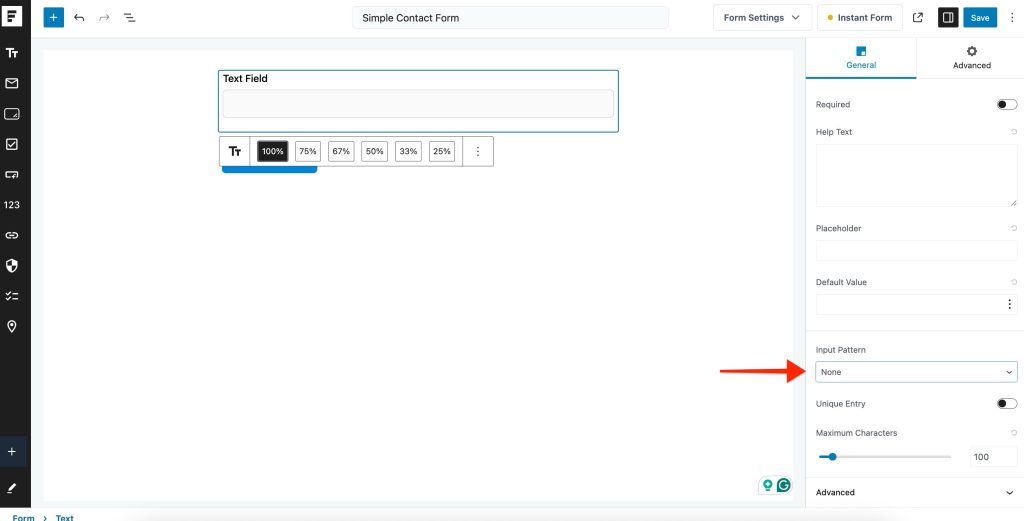Click the Form breadcrumb link
This screenshot has width=1024, height=521.
(x=24, y=518)
